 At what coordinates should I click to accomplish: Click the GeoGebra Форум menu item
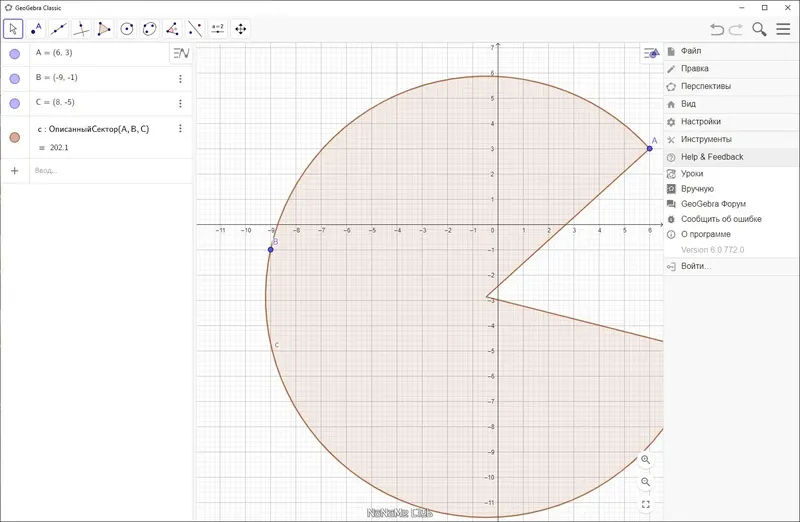pyautogui.click(x=713, y=204)
